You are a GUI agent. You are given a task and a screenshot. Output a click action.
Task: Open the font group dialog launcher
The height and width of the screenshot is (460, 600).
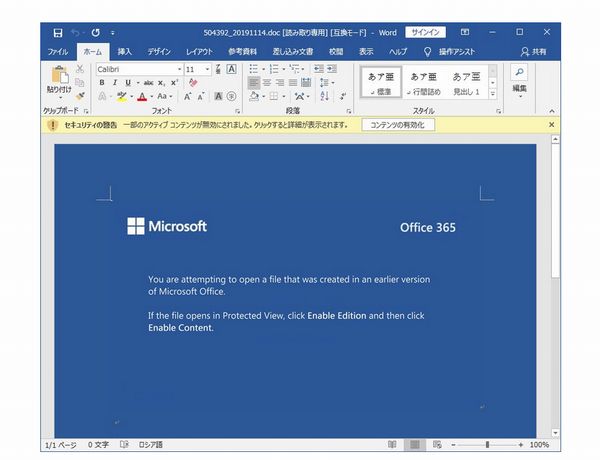tap(237, 111)
